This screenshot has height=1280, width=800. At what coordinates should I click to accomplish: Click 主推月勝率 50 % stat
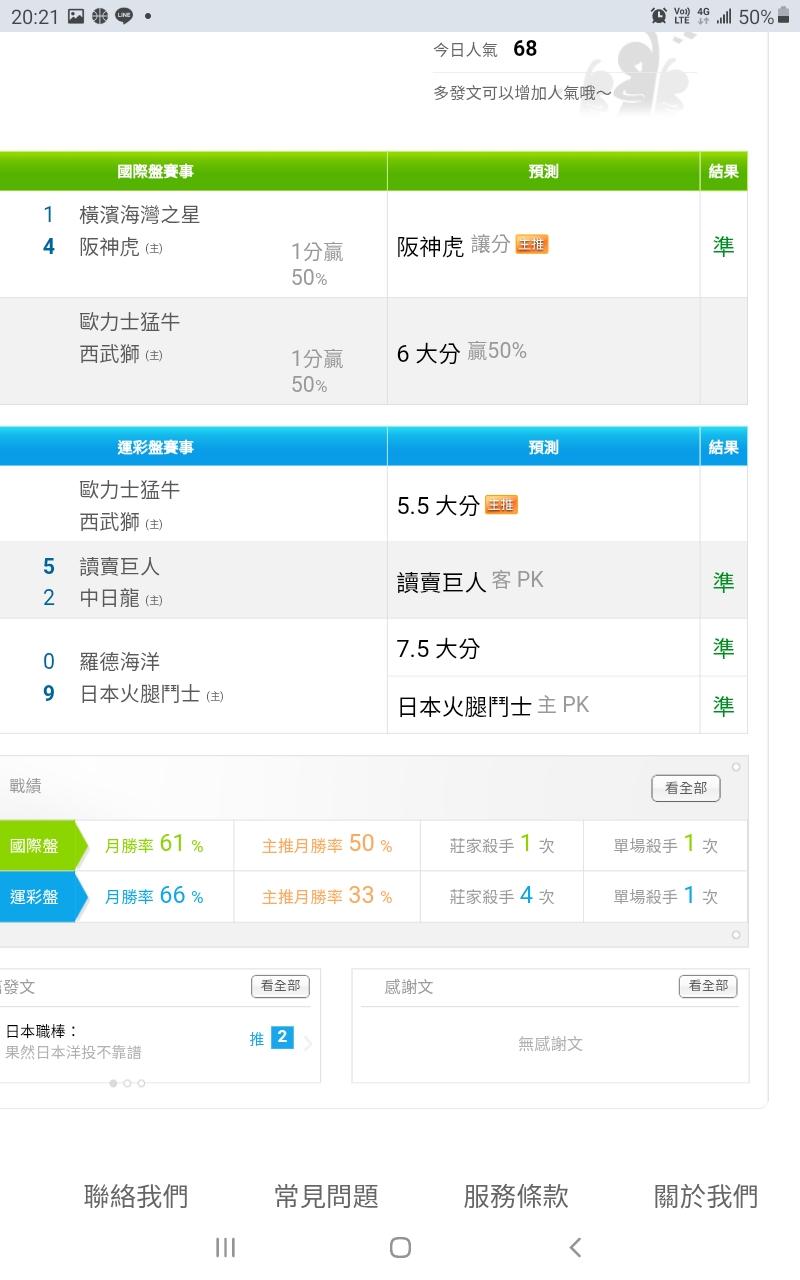coord(327,845)
